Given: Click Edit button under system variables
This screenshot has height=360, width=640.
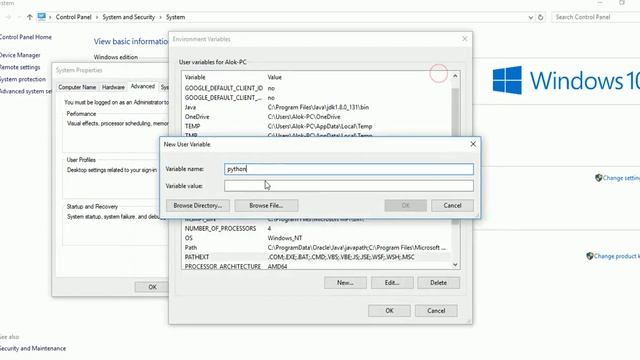Looking at the screenshot, I should (x=392, y=283).
